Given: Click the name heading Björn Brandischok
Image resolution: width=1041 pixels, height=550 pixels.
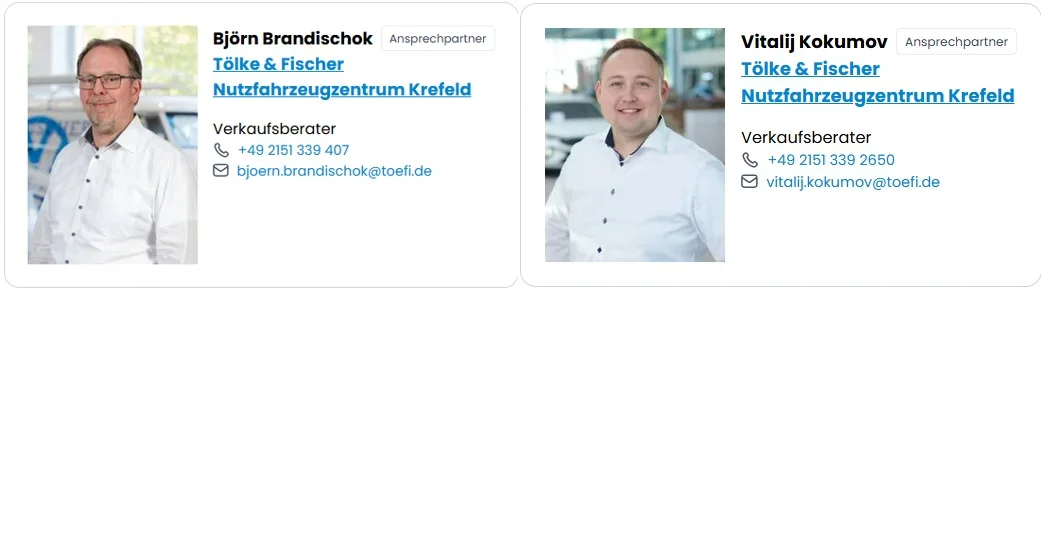Looking at the screenshot, I should coord(293,39).
